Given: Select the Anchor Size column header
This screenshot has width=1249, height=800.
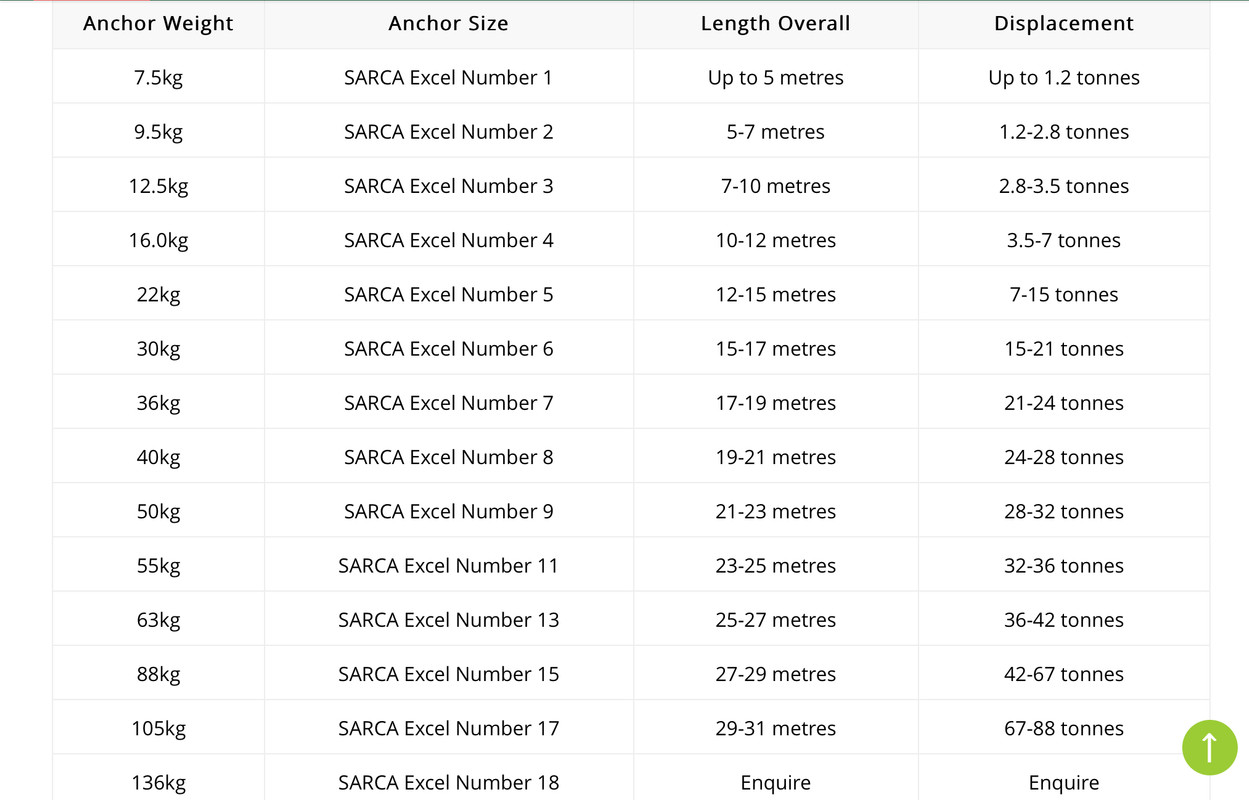Looking at the screenshot, I should [449, 24].
